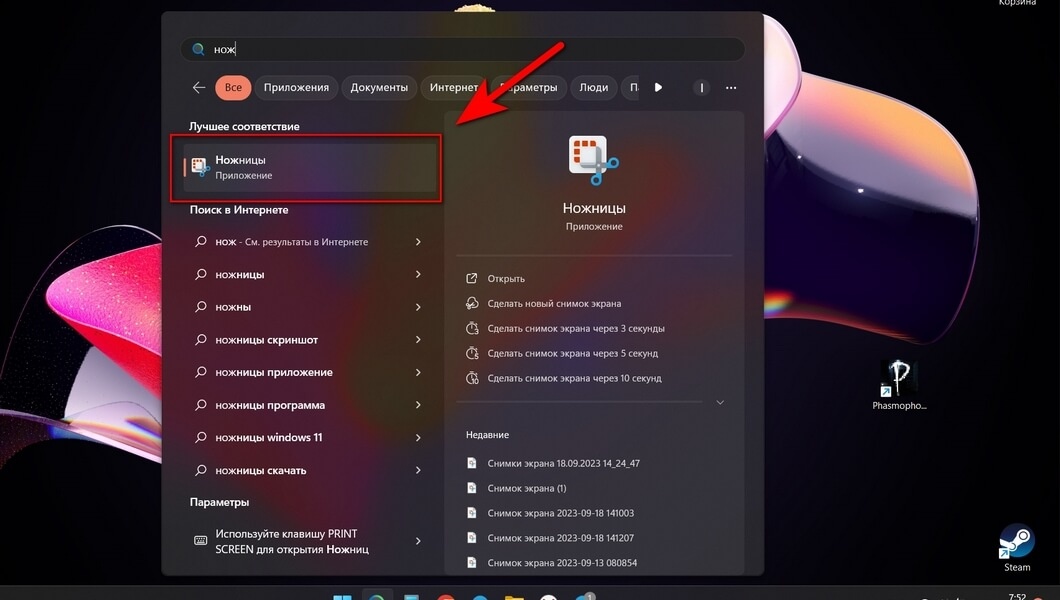Select the 'Все' filter tab
This screenshot has height=600, width=1060.
pos(233,88)
